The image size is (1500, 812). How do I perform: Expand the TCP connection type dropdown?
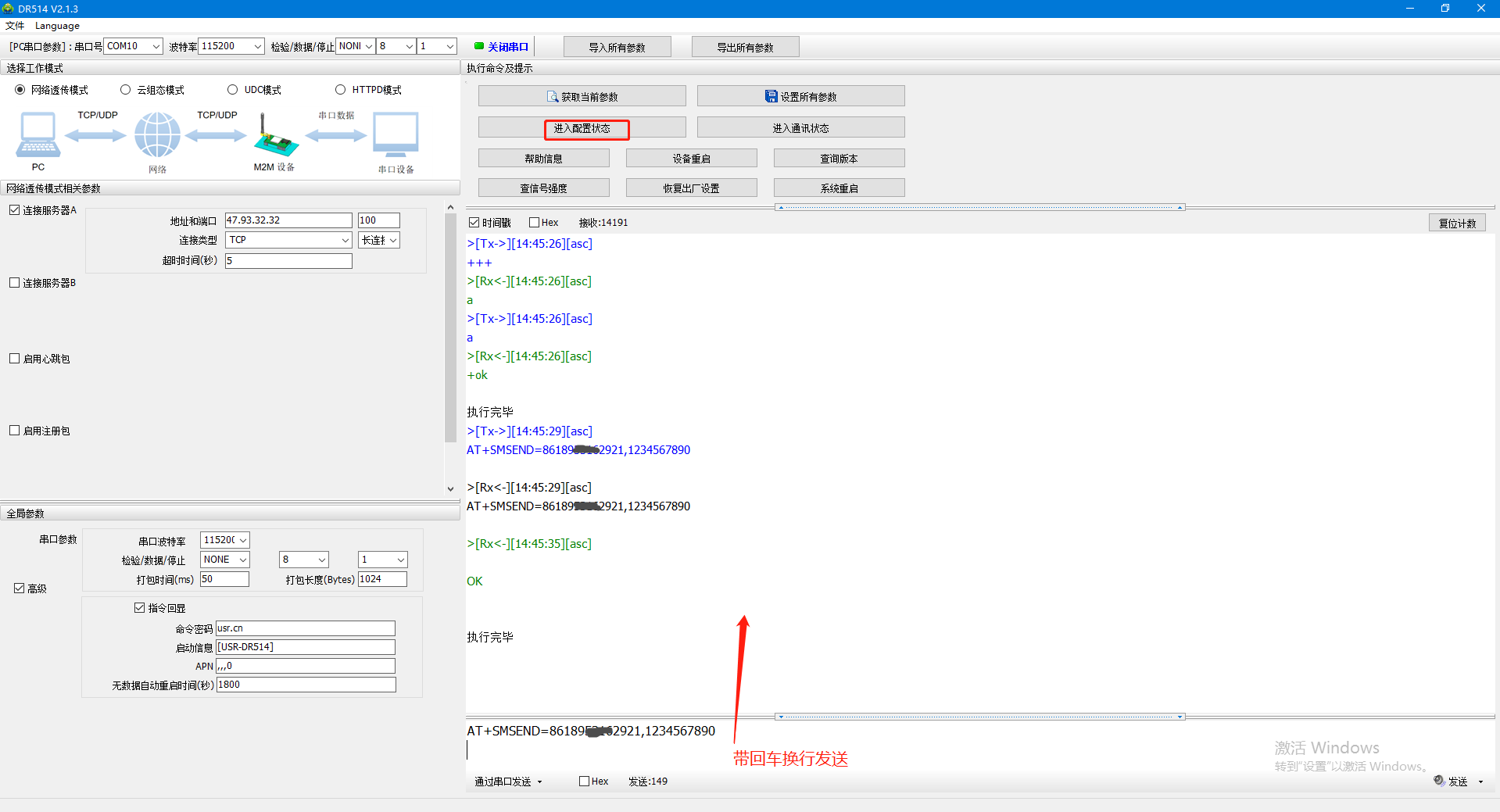[345, 241]
